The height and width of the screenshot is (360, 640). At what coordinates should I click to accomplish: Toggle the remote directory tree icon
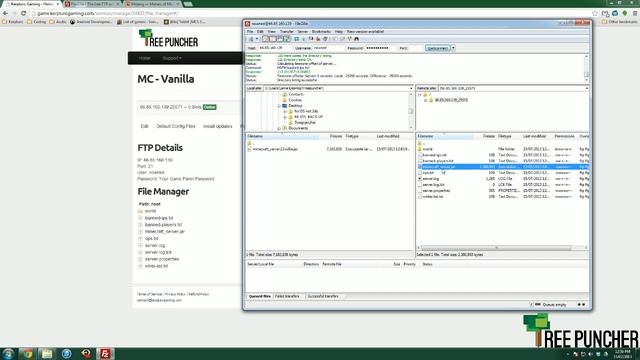(x=280, y=39)
